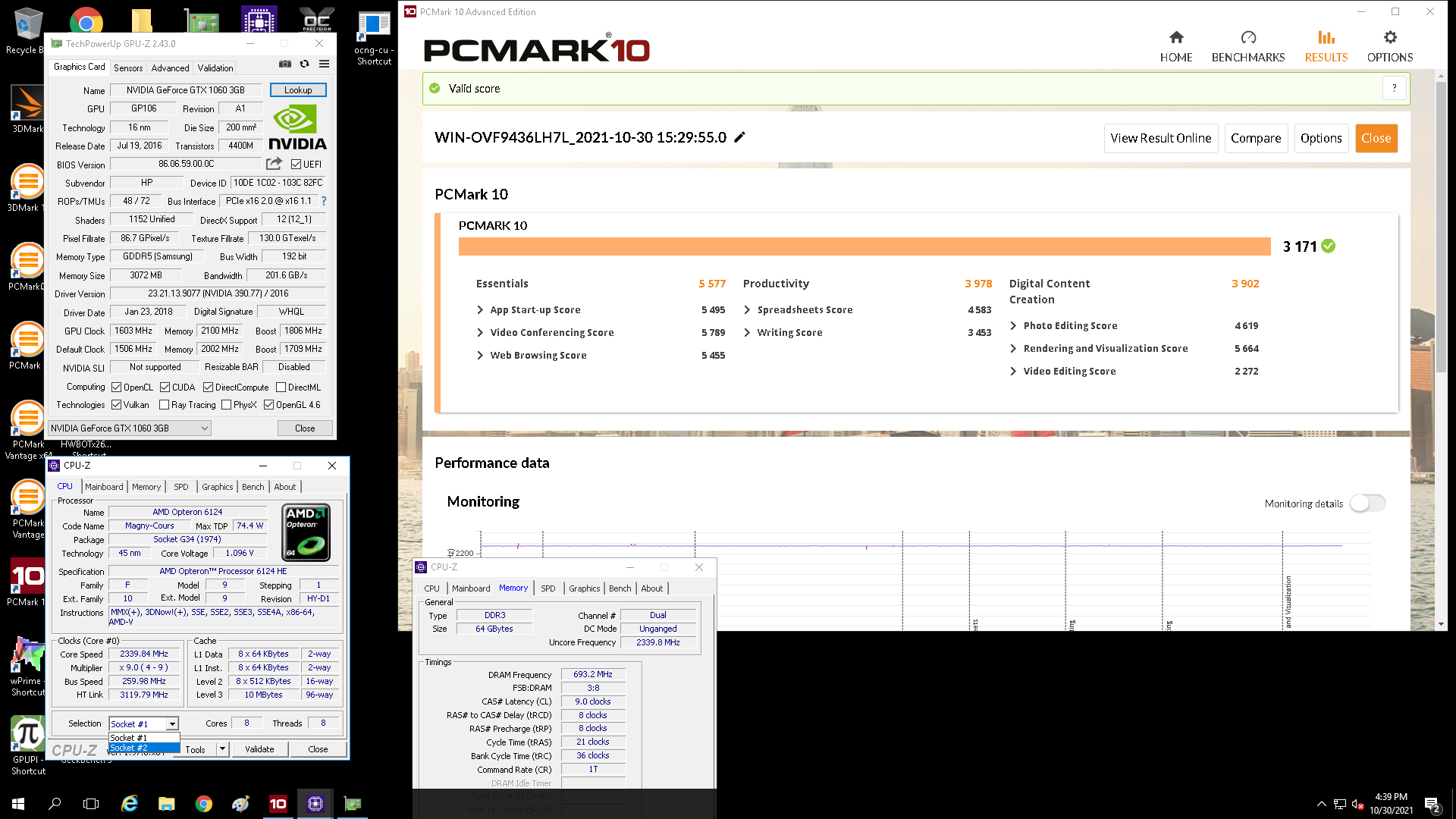Switch to CPU-Z taskbar button
This screenshot has width=1456, height=819.
click(315, 804)
